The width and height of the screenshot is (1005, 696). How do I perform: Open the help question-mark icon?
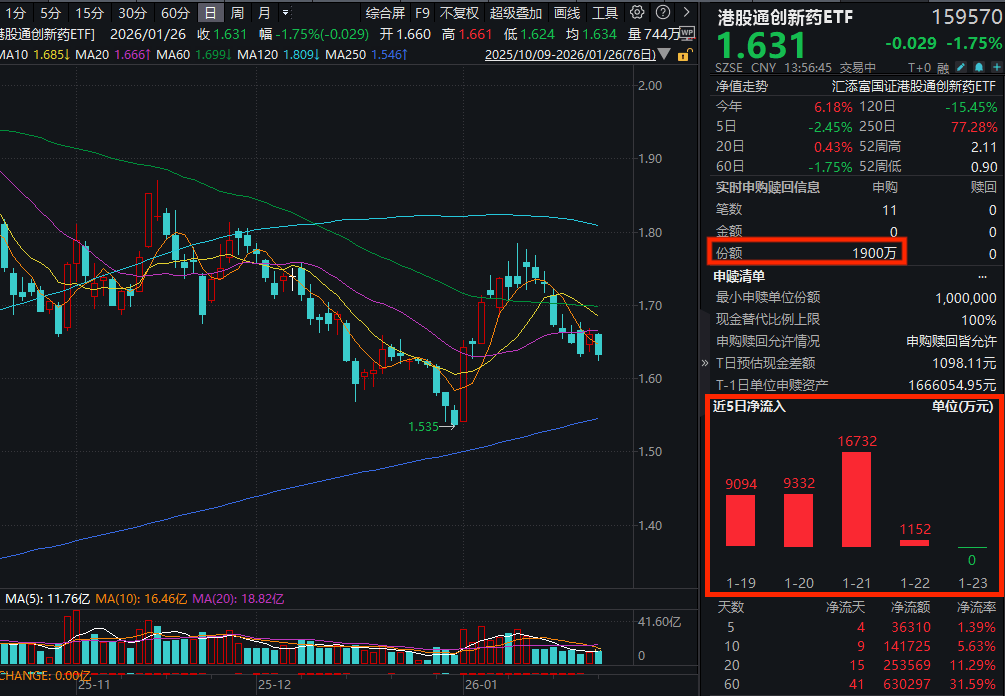click(663, 12)
